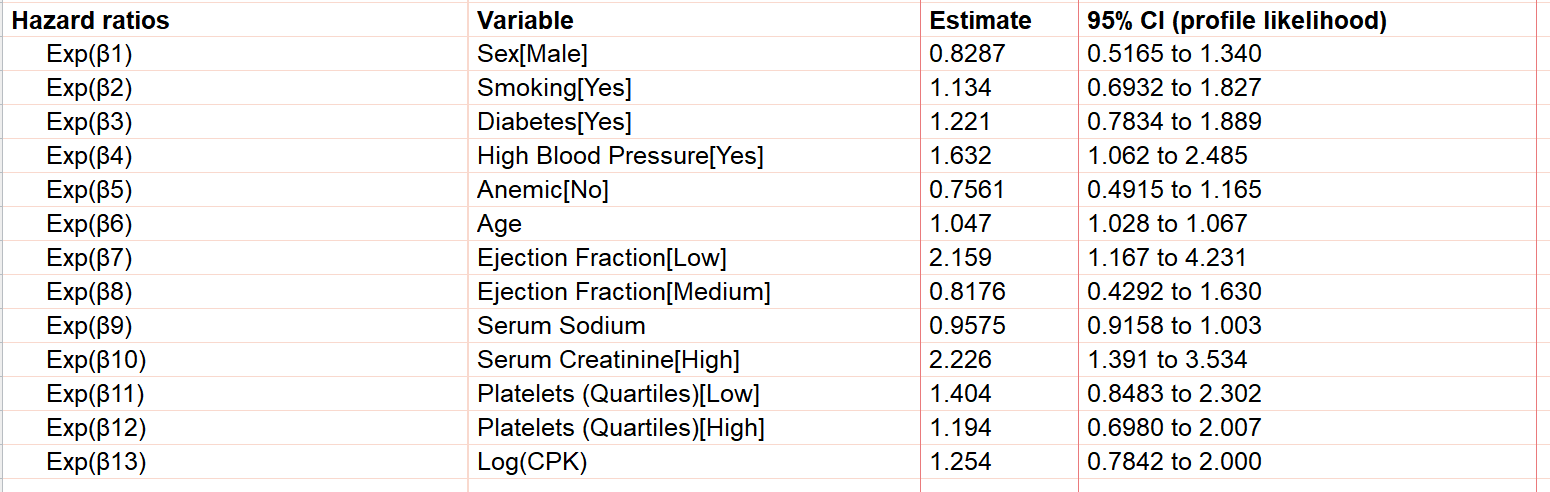Select estimate 1.221 for Diabetes
Image resolution: width=1550 pixels, height=492 pixels.
pos(960,122)
